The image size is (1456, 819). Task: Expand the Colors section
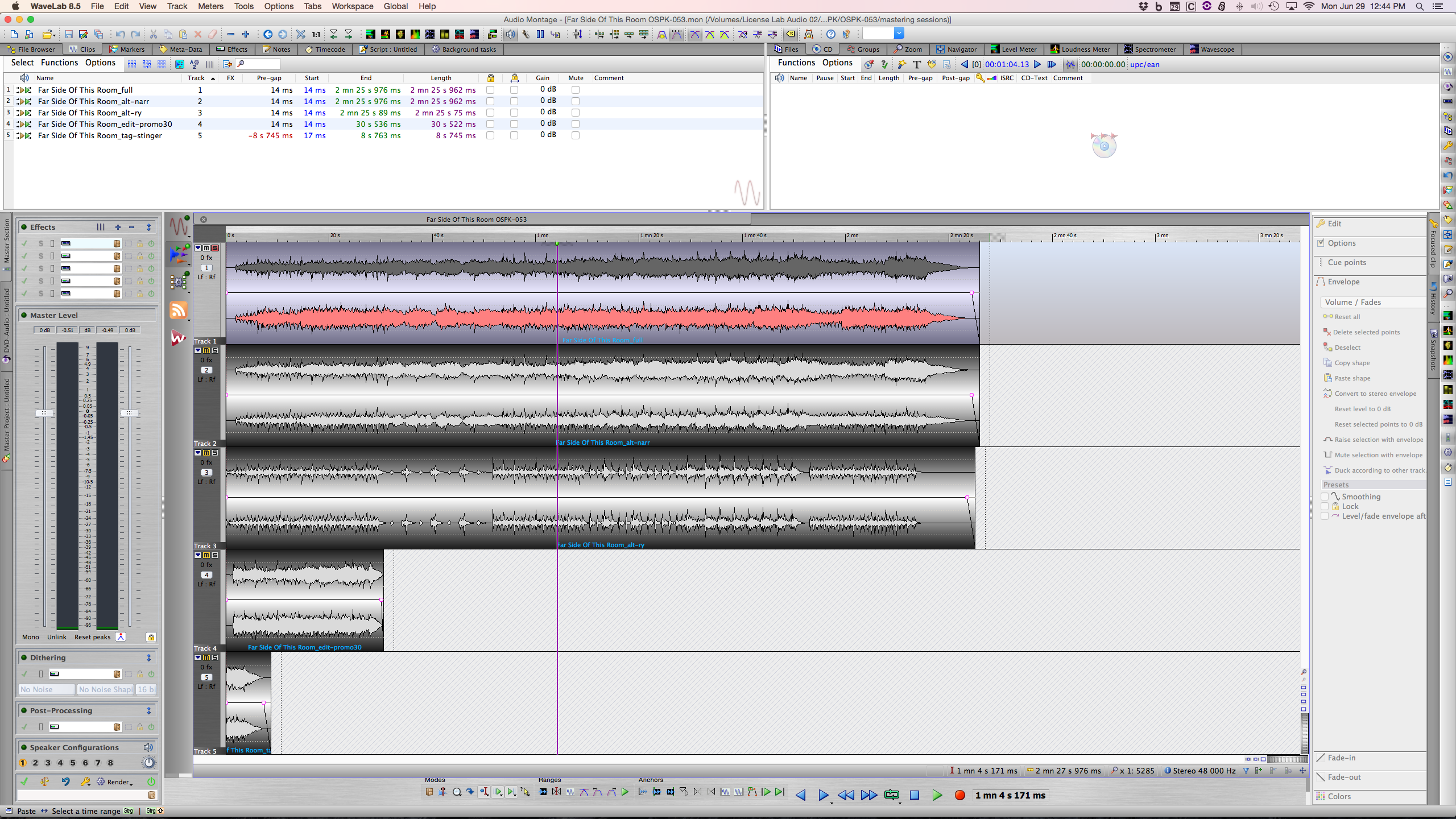[1339, 796]
